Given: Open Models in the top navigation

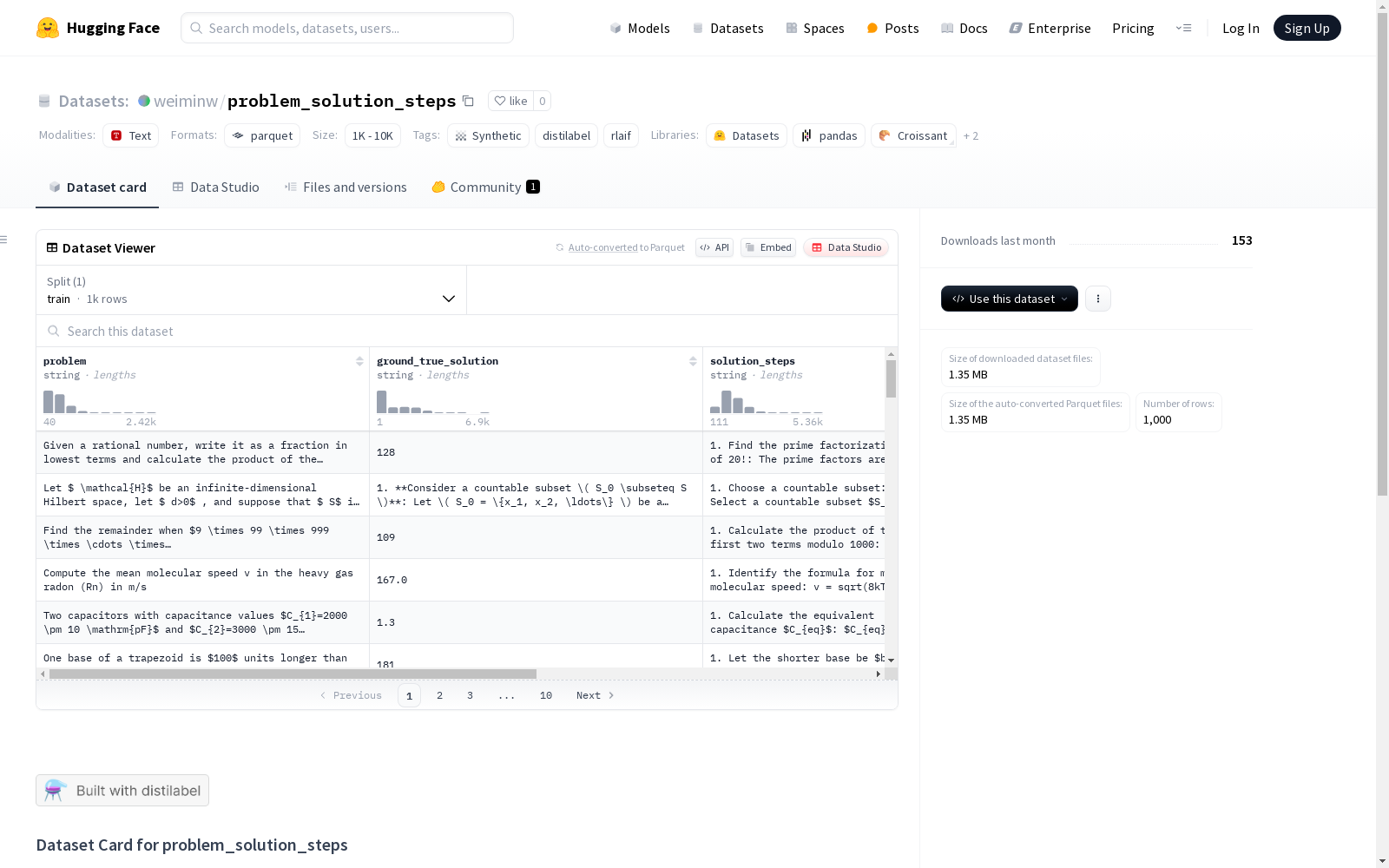Looking at the screenshot, I should pyautogui.click(x=640, y=28).
